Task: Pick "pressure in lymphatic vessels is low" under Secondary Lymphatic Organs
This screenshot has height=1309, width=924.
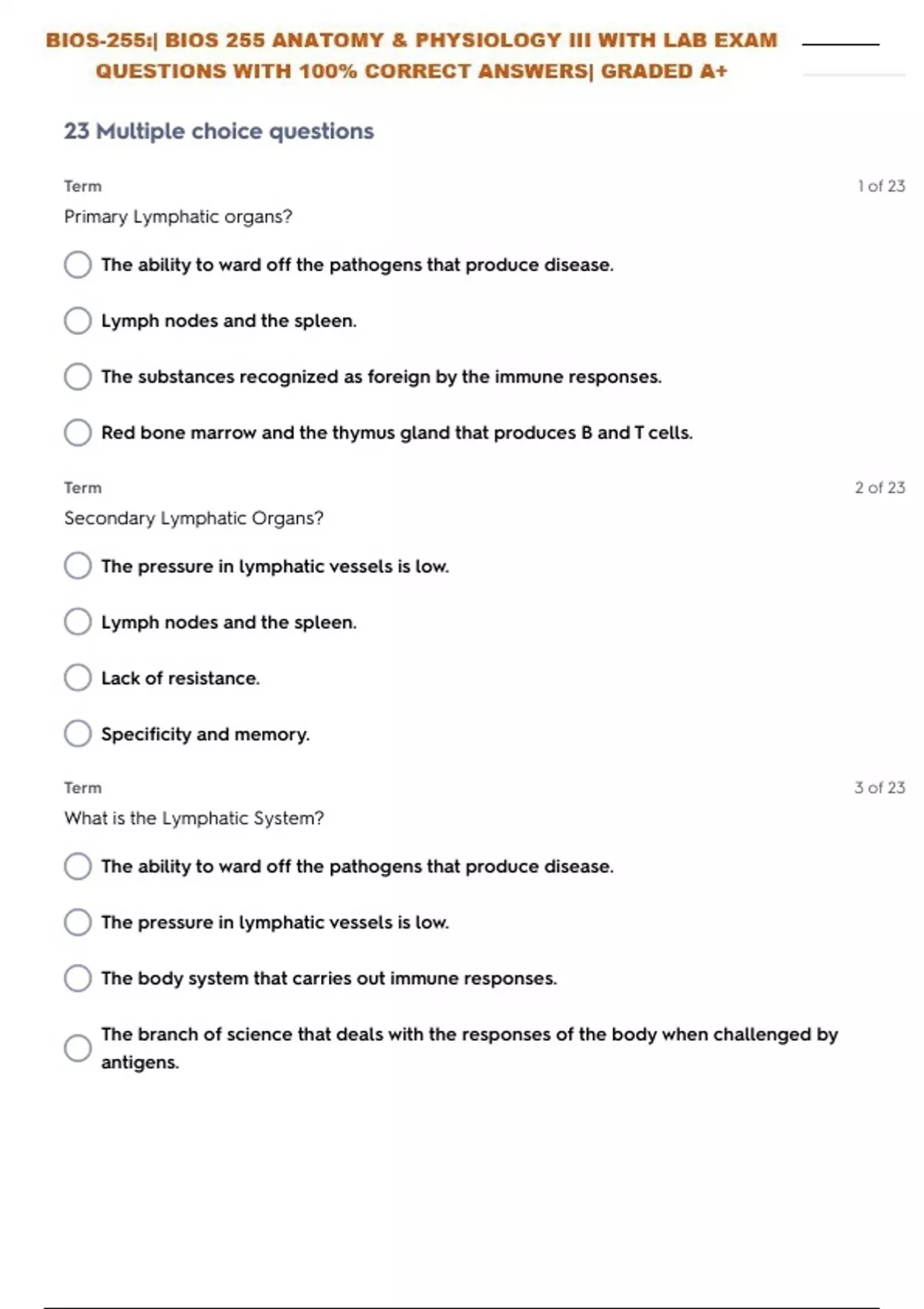Action: point(78,566)
